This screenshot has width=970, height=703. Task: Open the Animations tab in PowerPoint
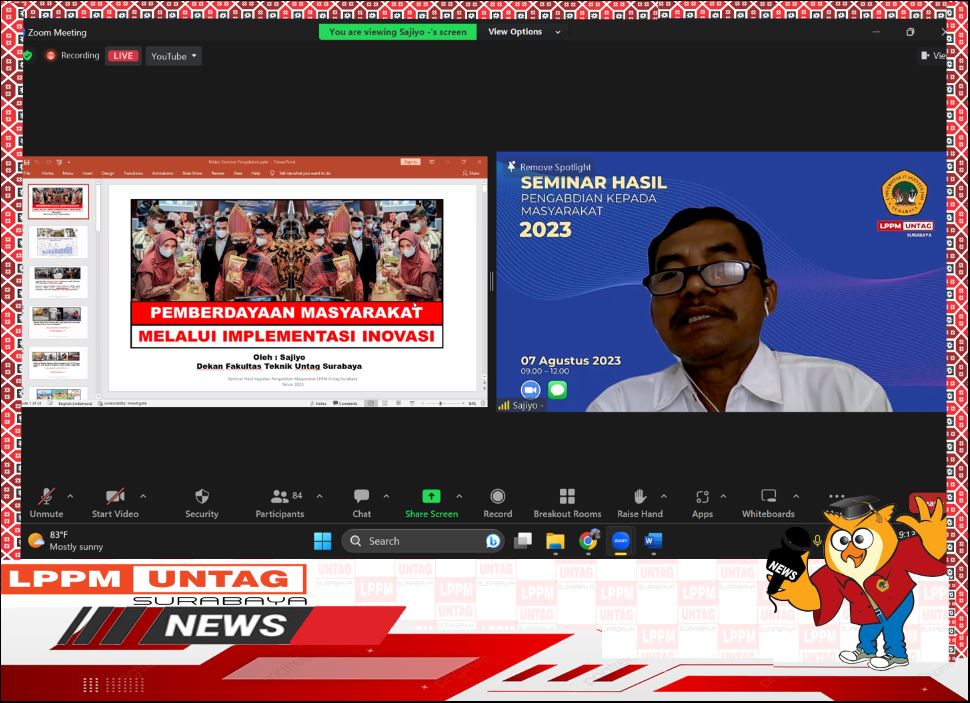click(163, 173)
